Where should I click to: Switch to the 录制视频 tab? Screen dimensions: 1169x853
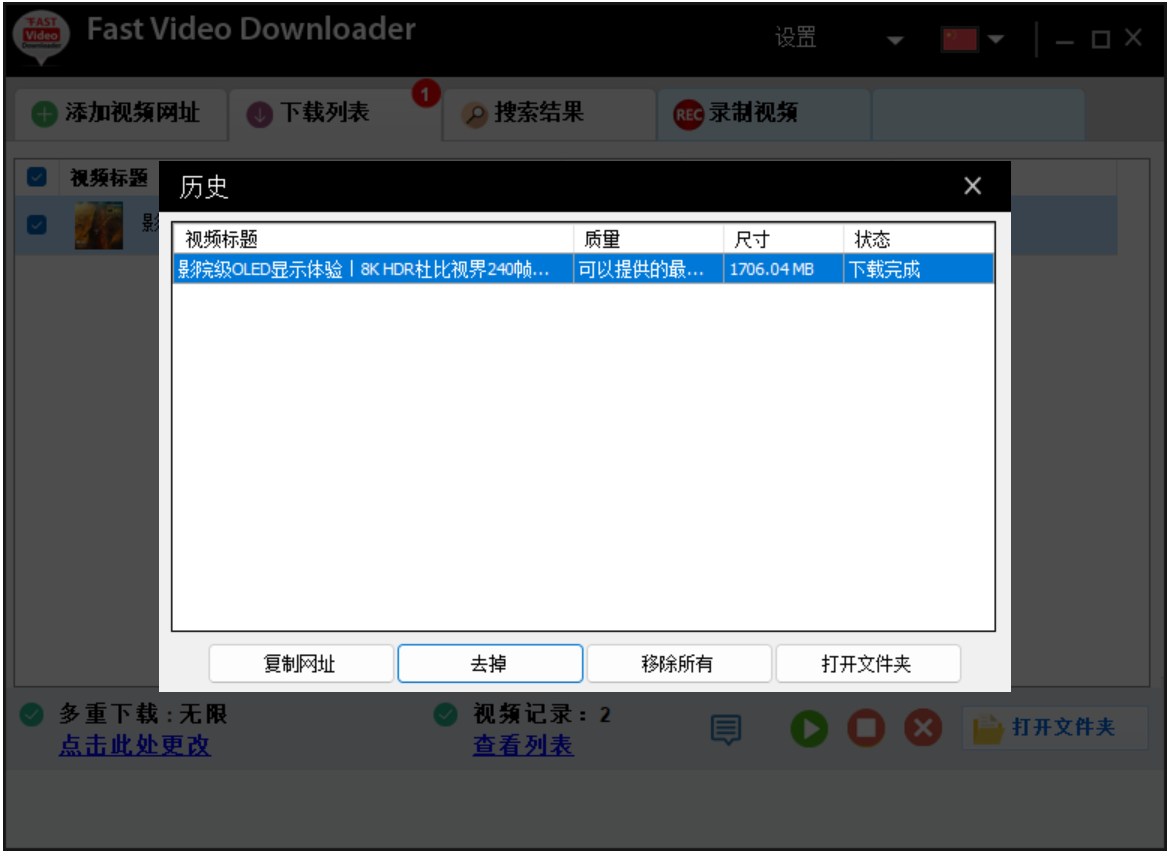tap(763, 115)
